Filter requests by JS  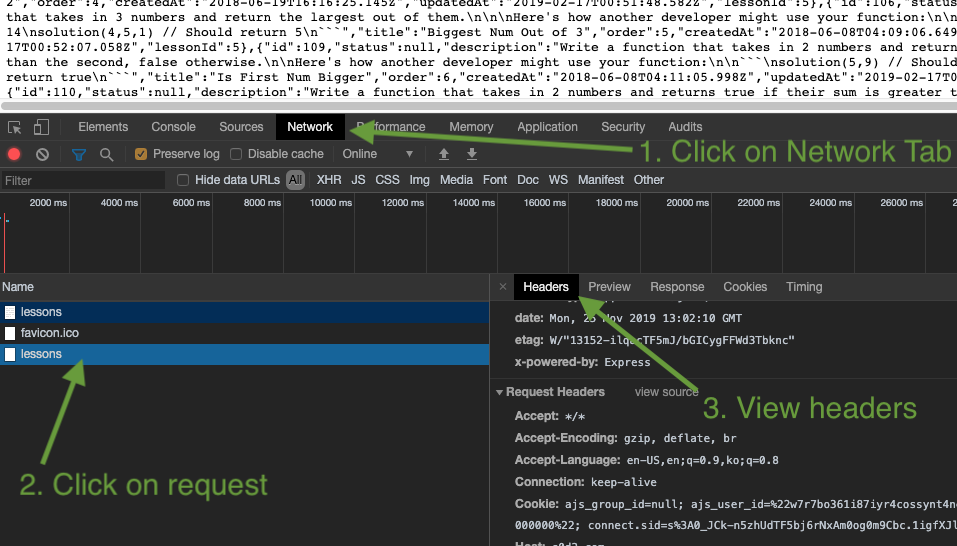point(358,180)
